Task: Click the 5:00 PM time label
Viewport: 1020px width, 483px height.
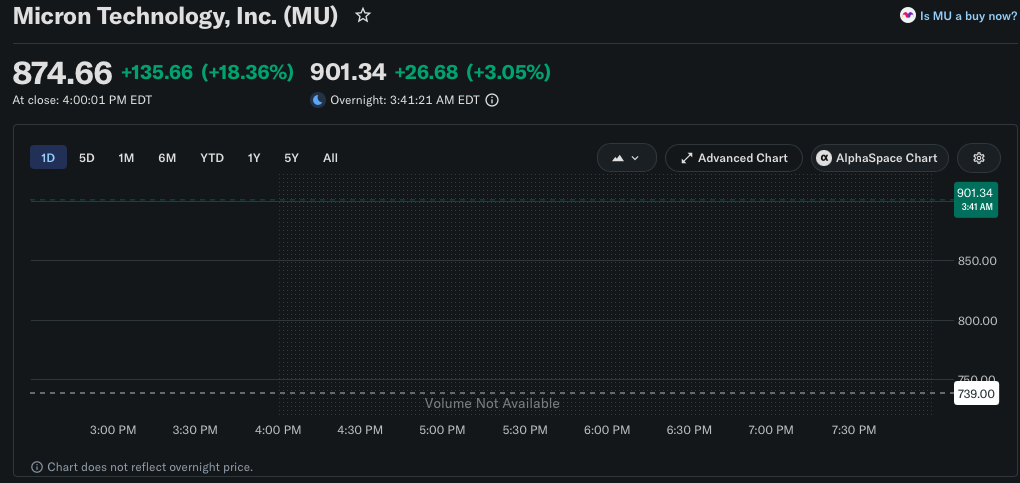Action: pyautogui.click(x=442, y=430)
